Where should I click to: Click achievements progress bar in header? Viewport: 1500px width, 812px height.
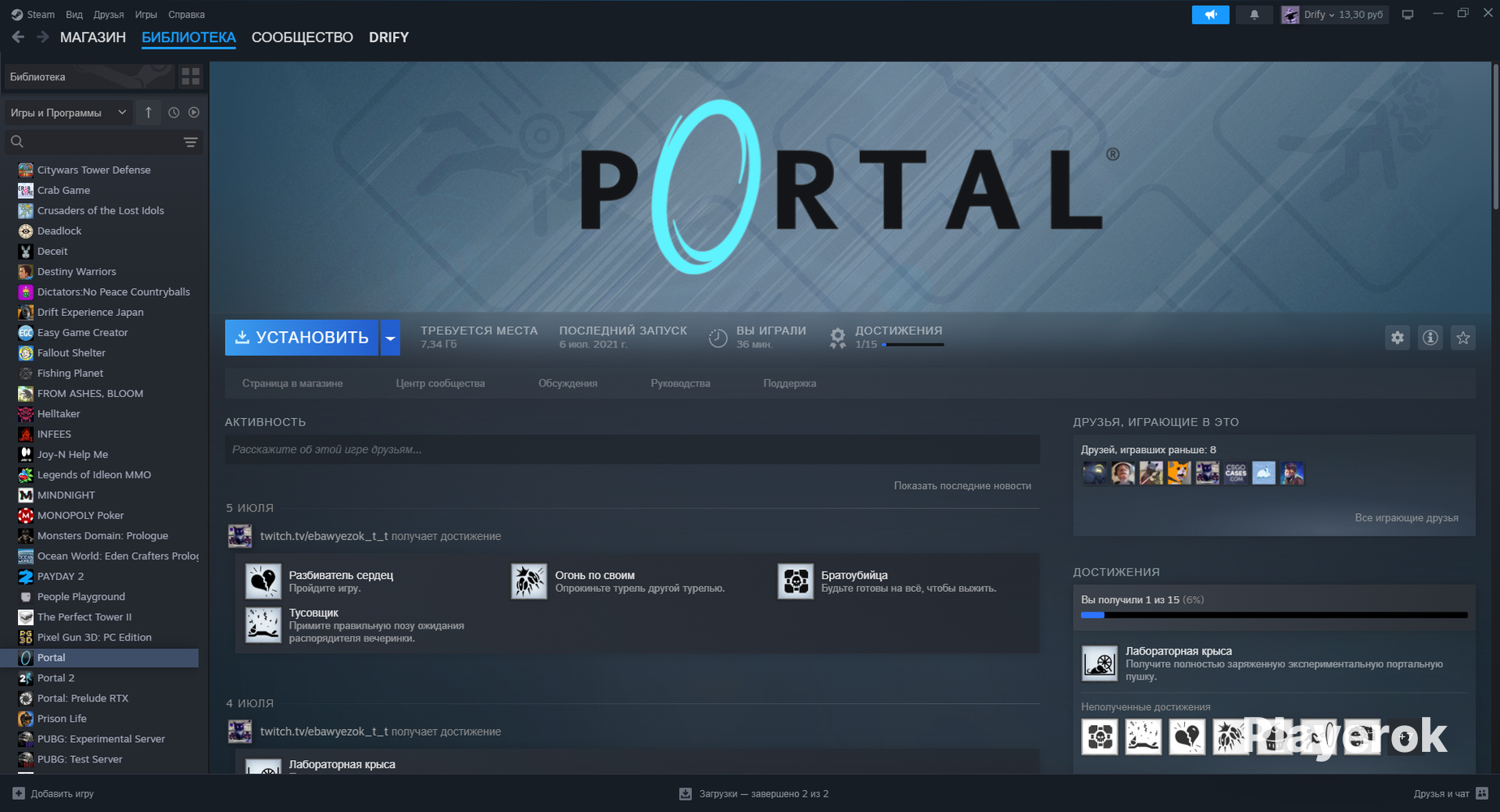913,344
